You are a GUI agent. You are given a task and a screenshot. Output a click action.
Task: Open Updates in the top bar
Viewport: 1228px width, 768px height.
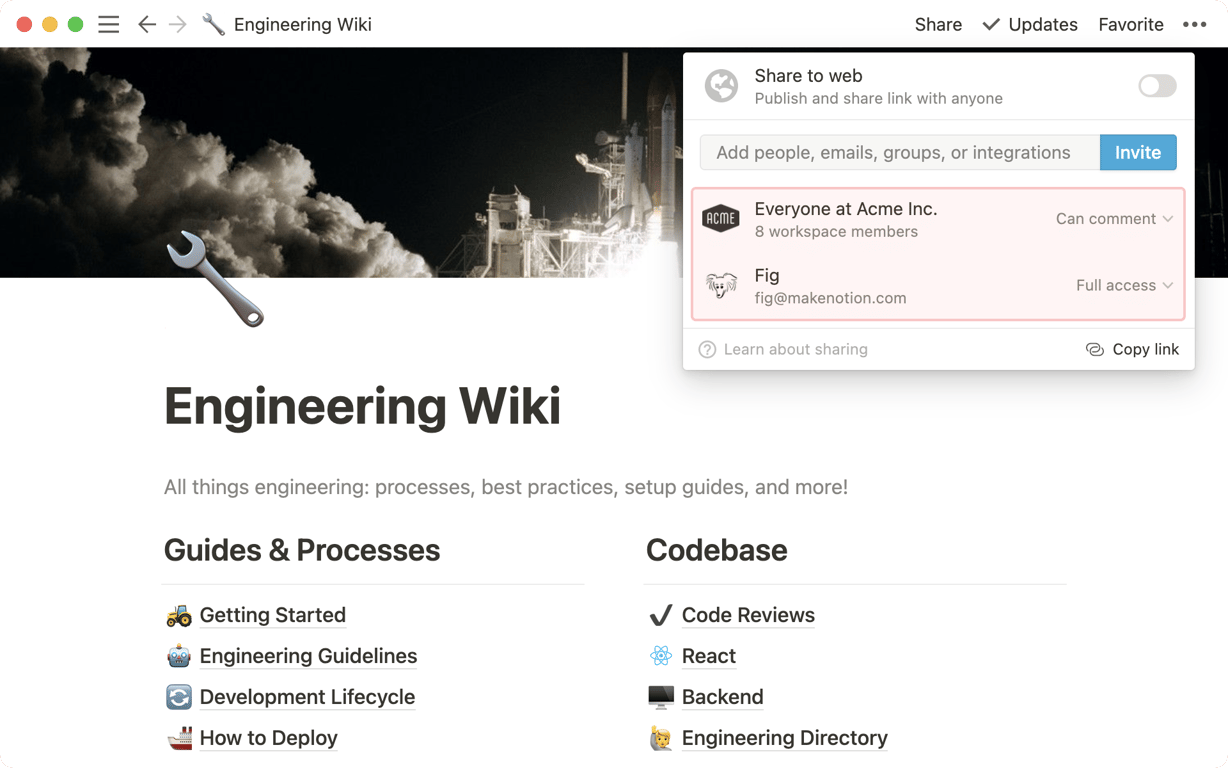tap(1030, 25)
